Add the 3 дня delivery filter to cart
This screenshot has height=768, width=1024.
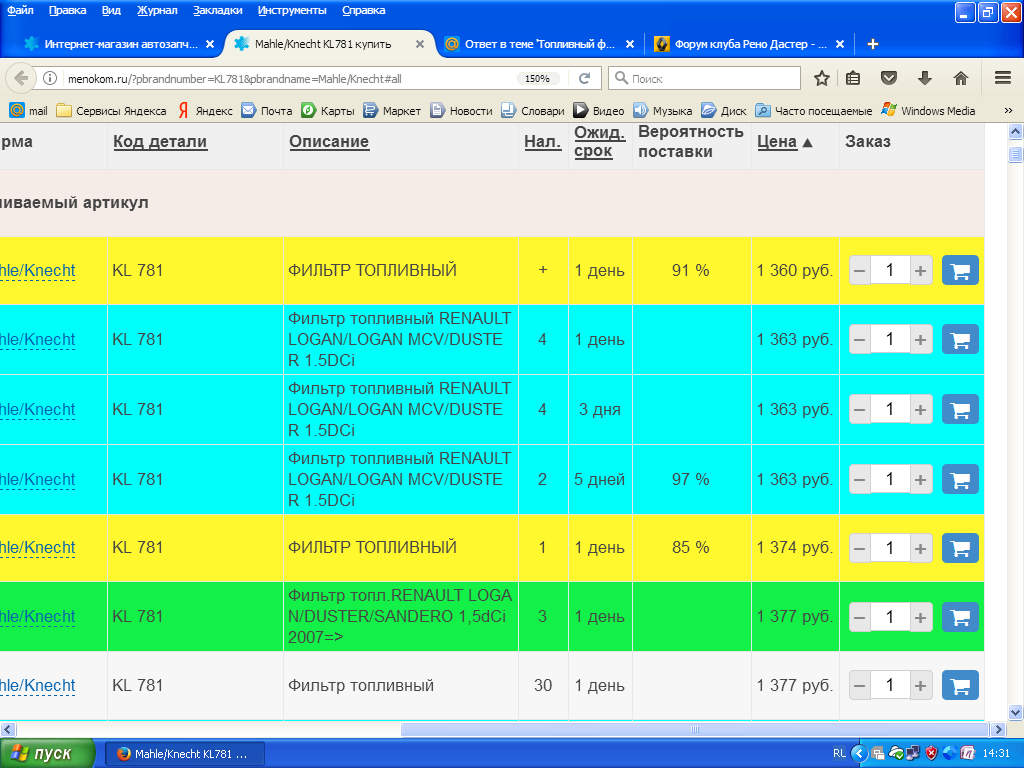click(960, 409)
